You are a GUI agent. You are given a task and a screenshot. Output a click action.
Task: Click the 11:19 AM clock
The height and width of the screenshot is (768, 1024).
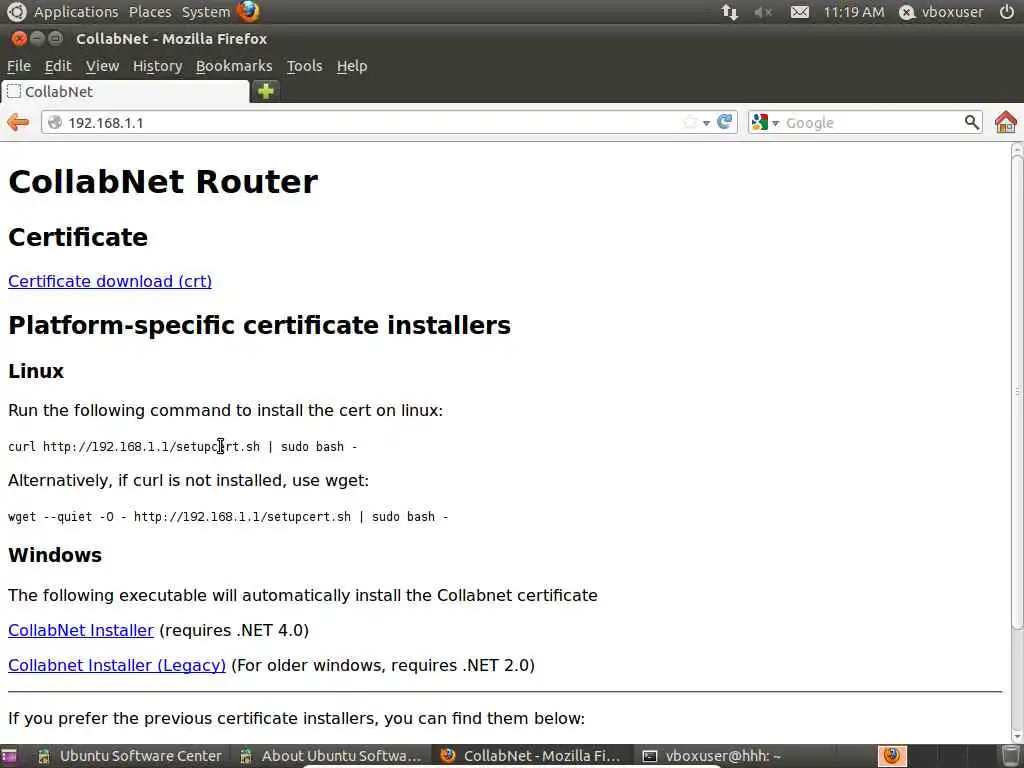coord(854,12)
